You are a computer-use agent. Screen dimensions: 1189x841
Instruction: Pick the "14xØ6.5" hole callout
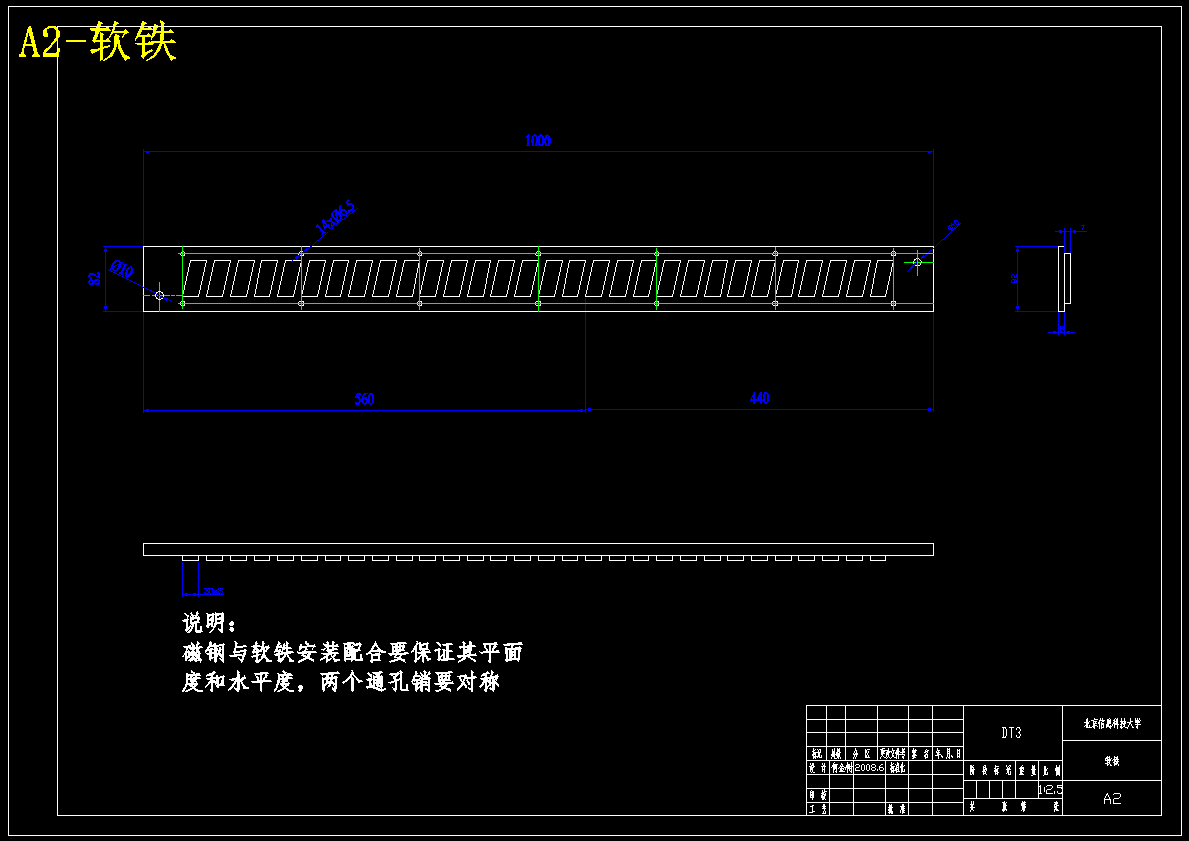[x=335, y=220]
